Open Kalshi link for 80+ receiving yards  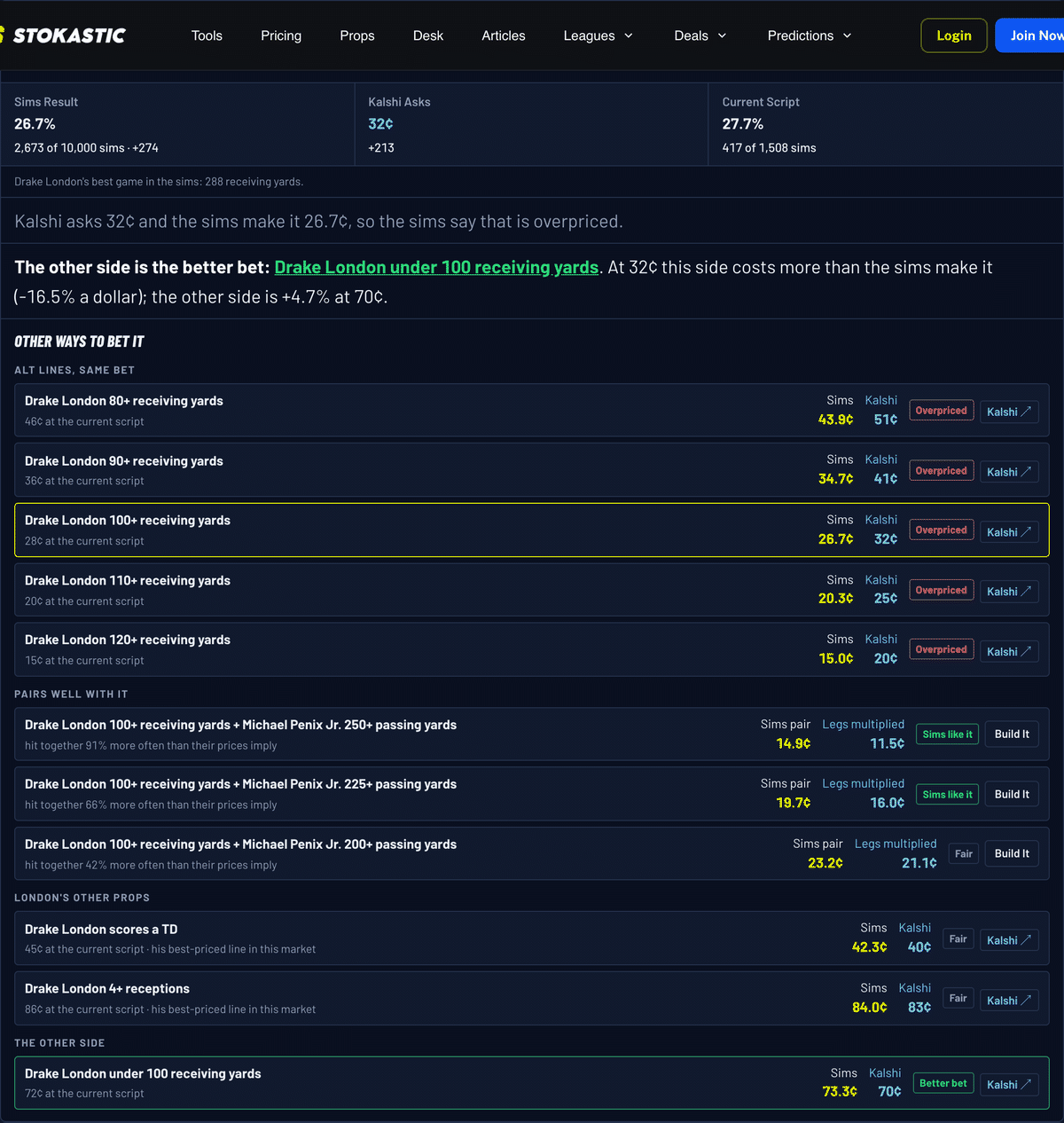(x=1009, y=412)
